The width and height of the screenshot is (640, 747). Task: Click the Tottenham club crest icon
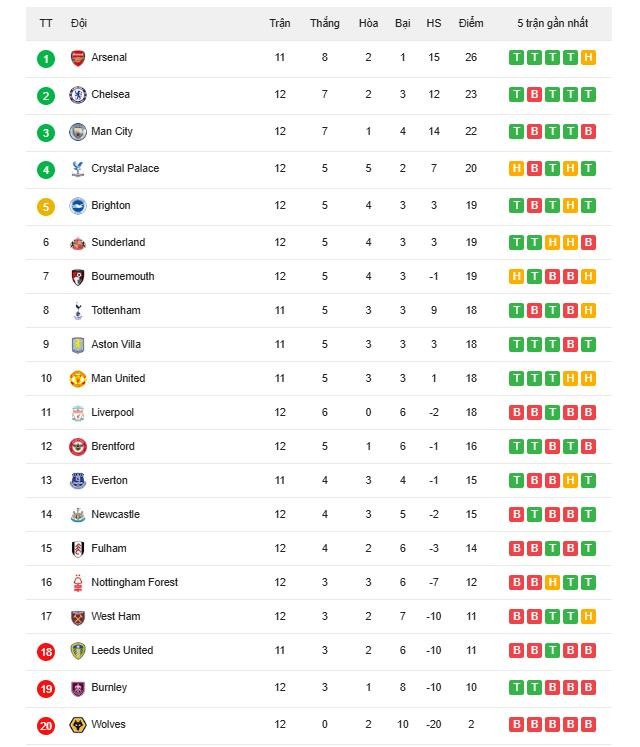(78, 311)
